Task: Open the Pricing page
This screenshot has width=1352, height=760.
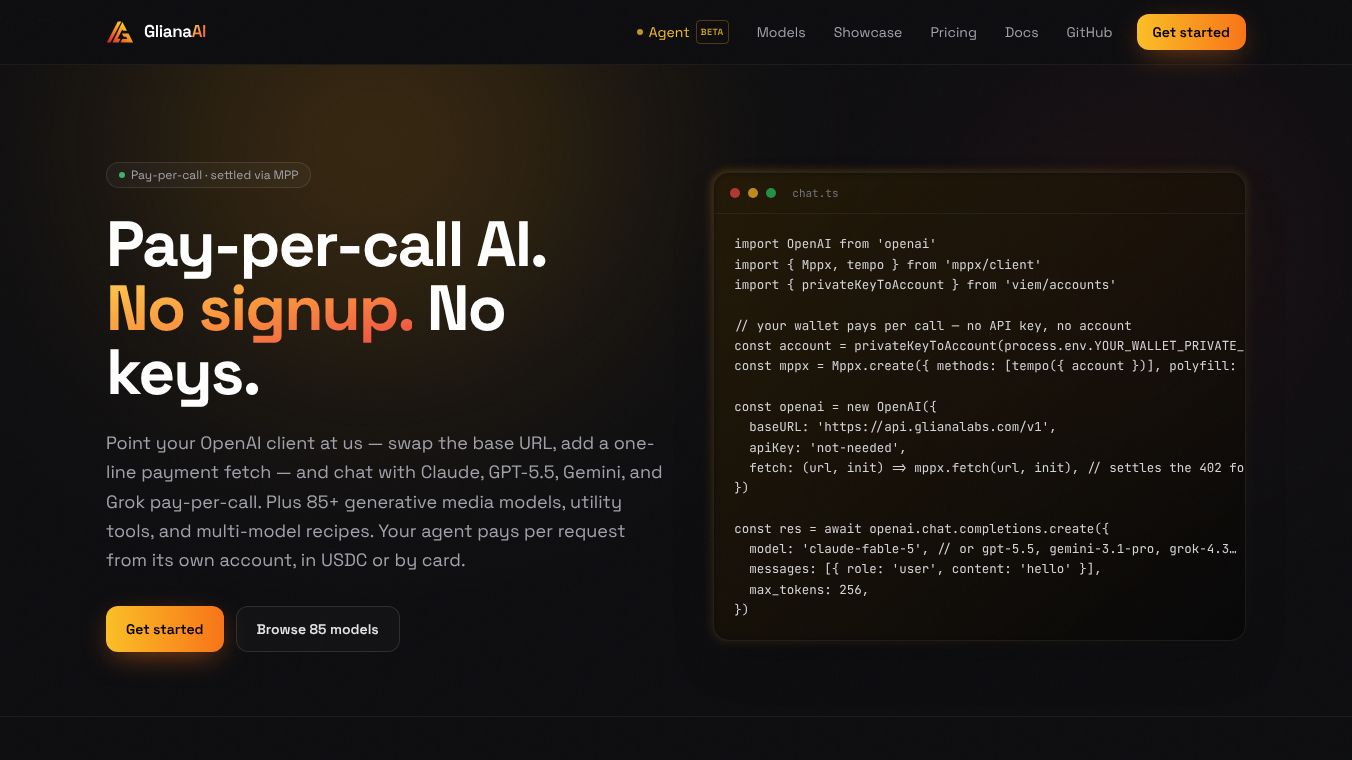Action: (953, 32)
